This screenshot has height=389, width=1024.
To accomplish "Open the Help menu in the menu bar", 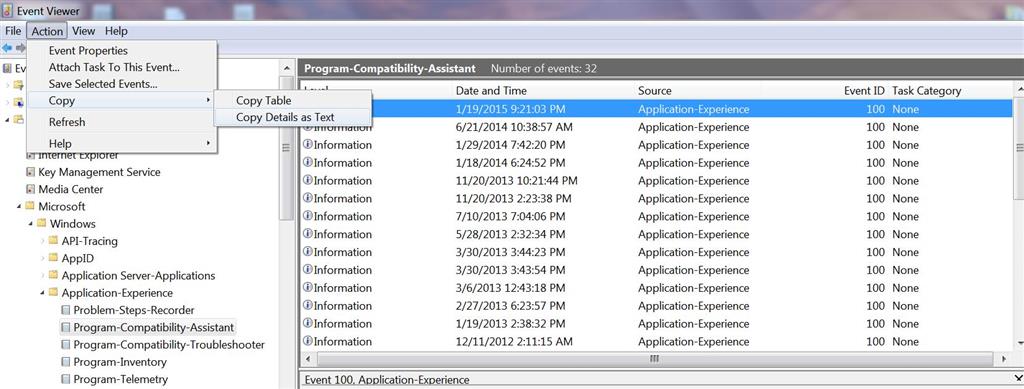I will (116, 31).
